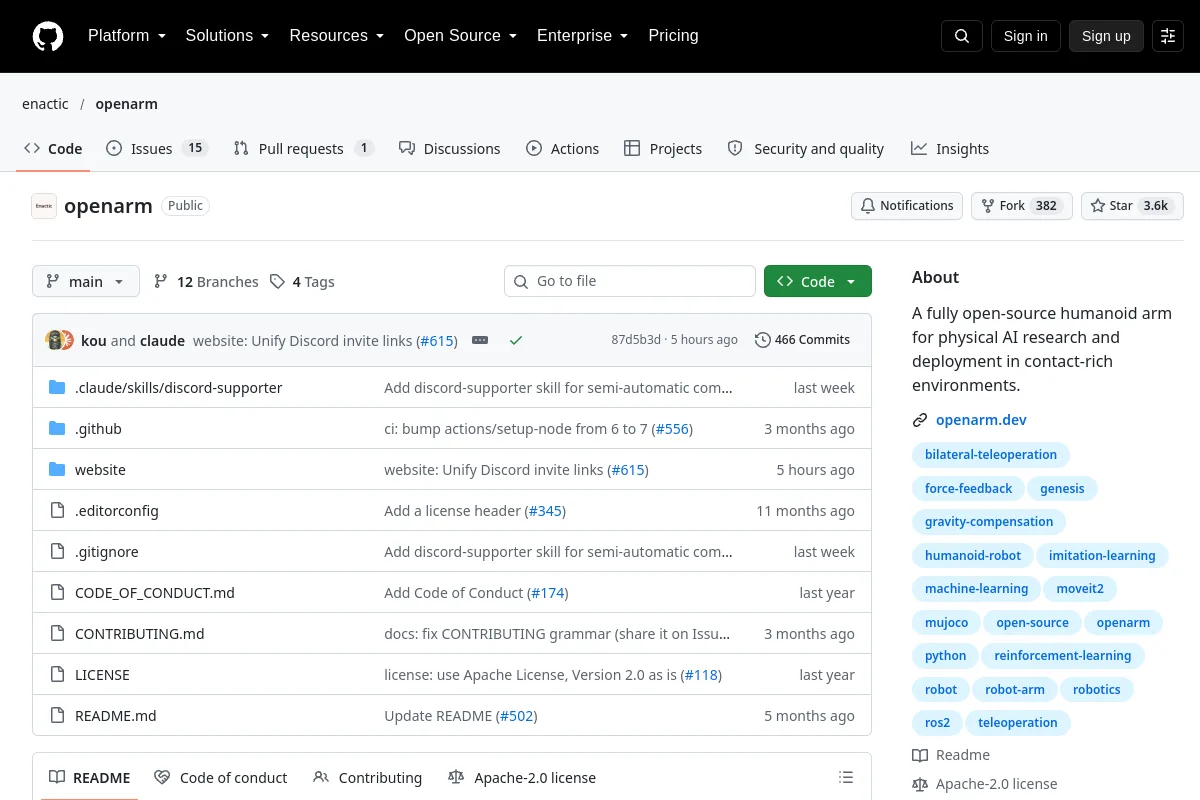Viewport: 1200px width, 800px height.
Task: Click the force-feedback topic tag
Action: [968, 489]
